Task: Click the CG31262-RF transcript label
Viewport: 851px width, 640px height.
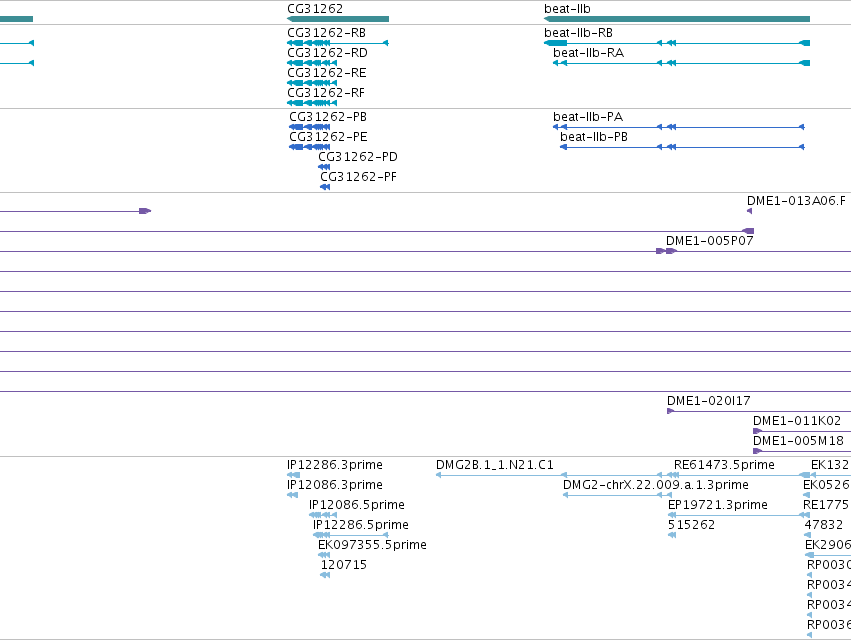Action: point(326,93)
